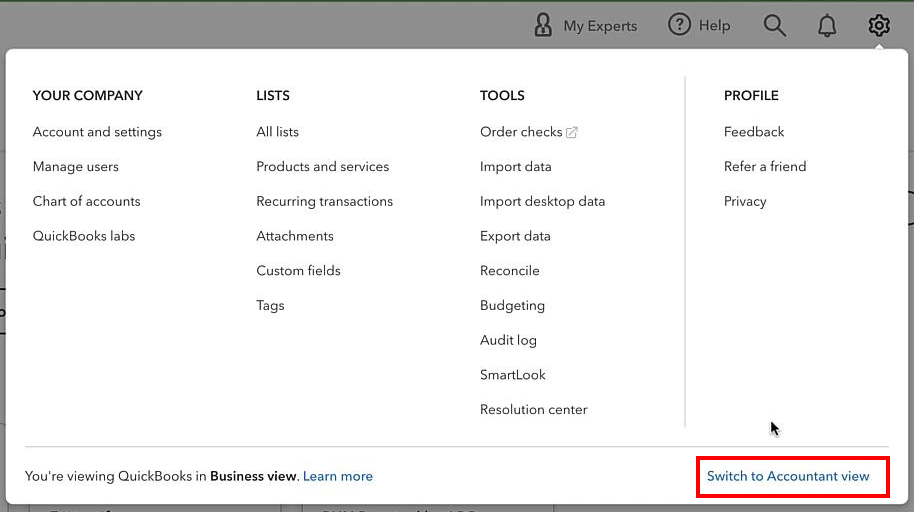The height and width of the screenshot is (512, 914).
Task: Open All lists
Action: pos(277,132)
